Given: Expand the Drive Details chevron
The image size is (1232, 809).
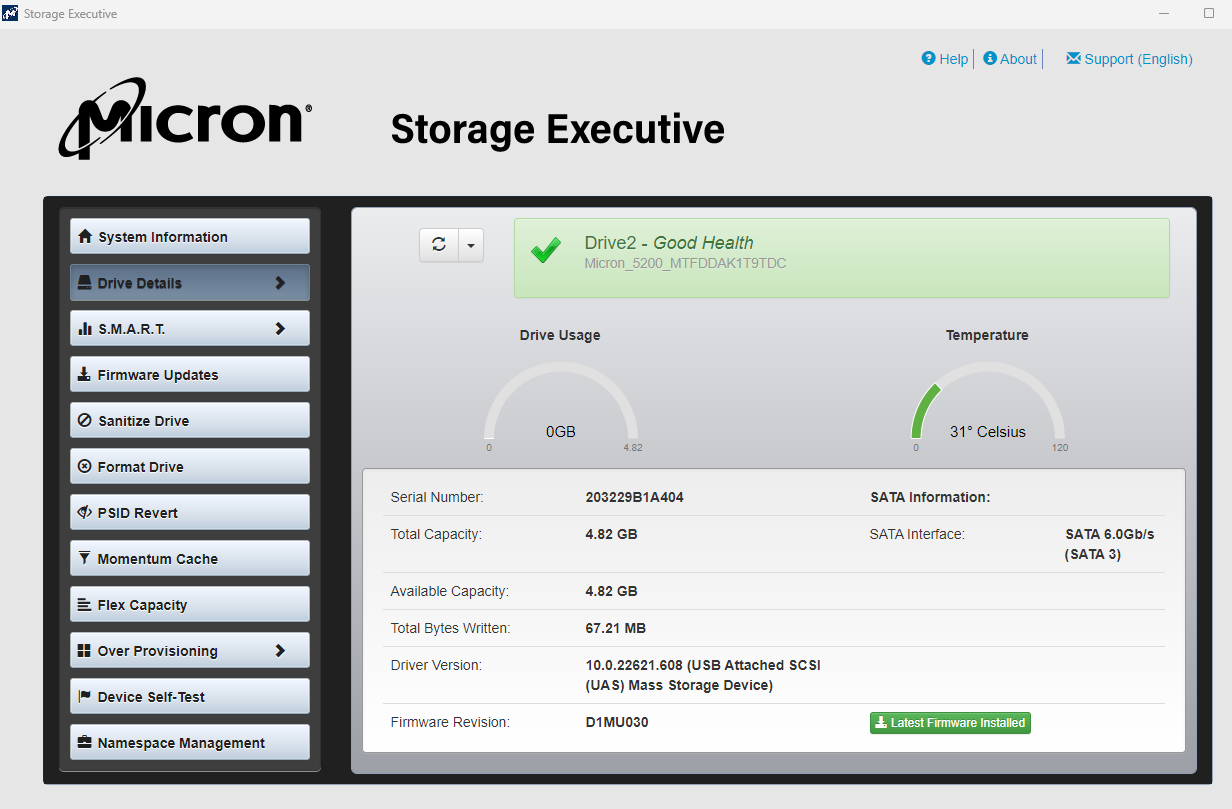Looking at the screenshot, I should (x=280, y=283).
